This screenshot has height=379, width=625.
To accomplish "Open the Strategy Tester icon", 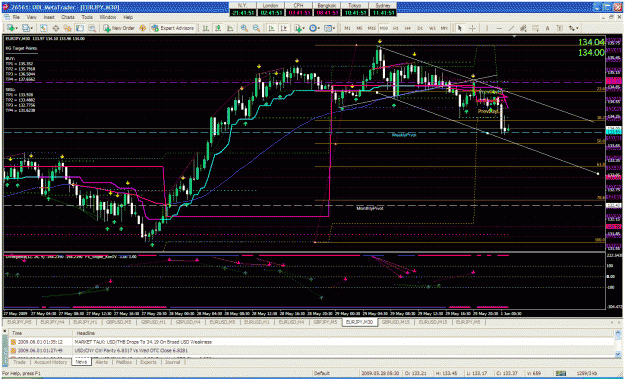I will point(92,28).
